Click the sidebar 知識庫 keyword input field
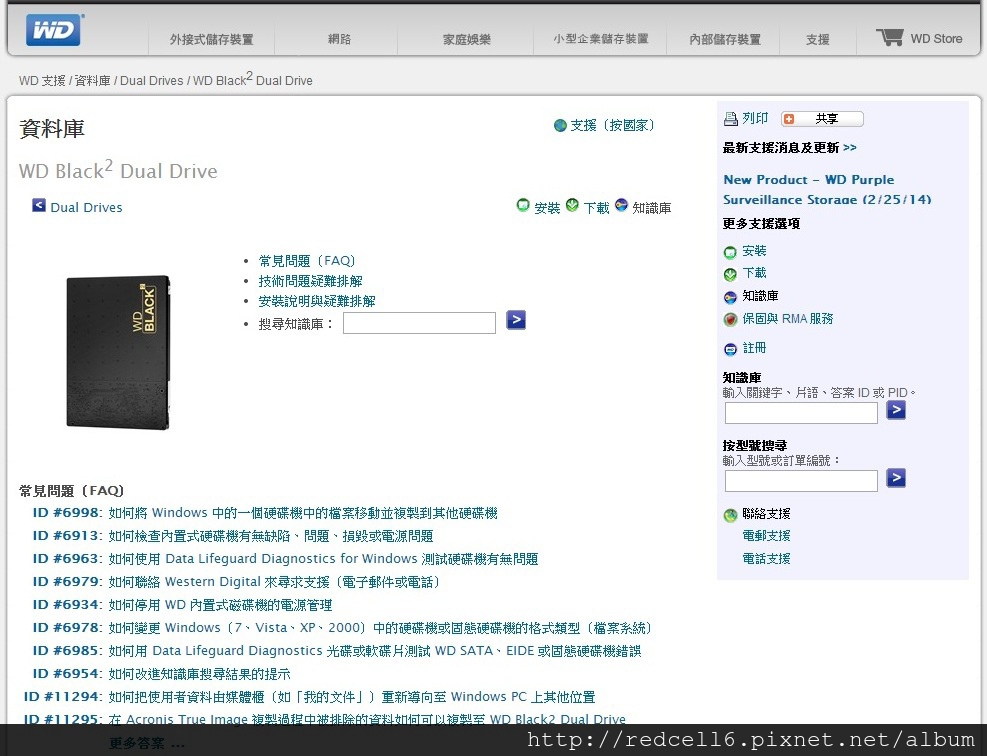 801,413
